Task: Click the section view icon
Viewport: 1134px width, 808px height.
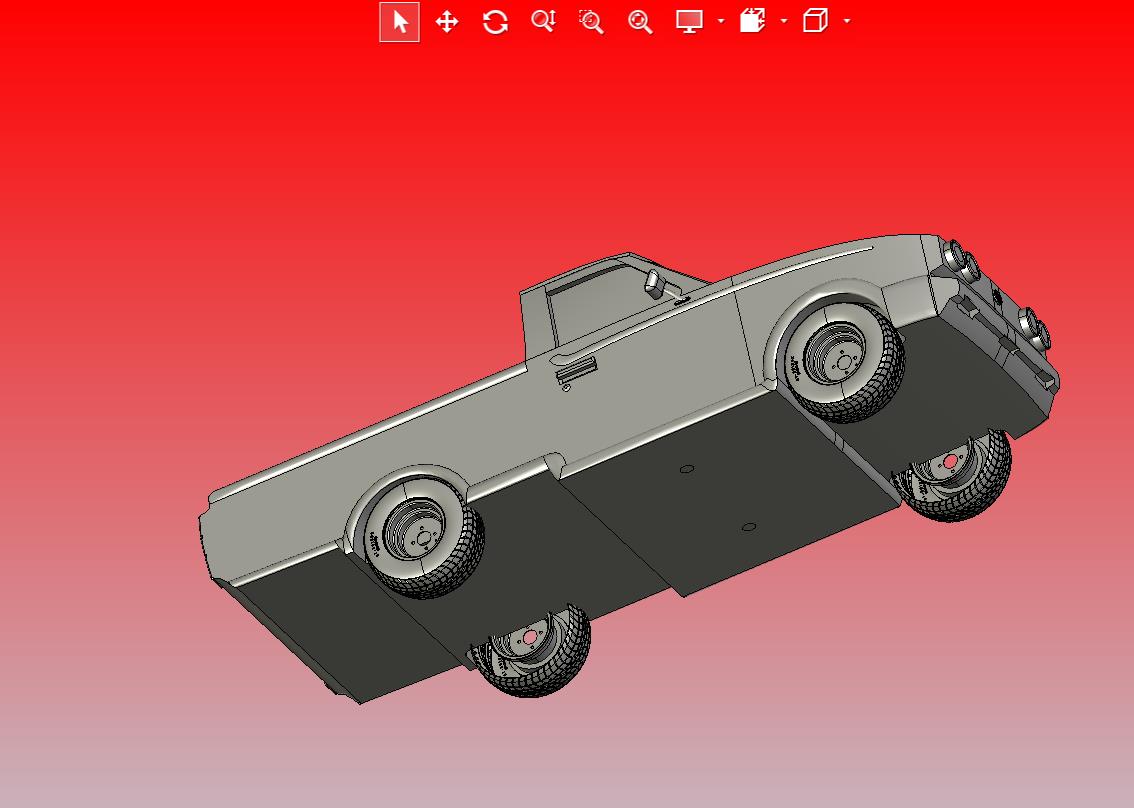Action: (752, 20)
